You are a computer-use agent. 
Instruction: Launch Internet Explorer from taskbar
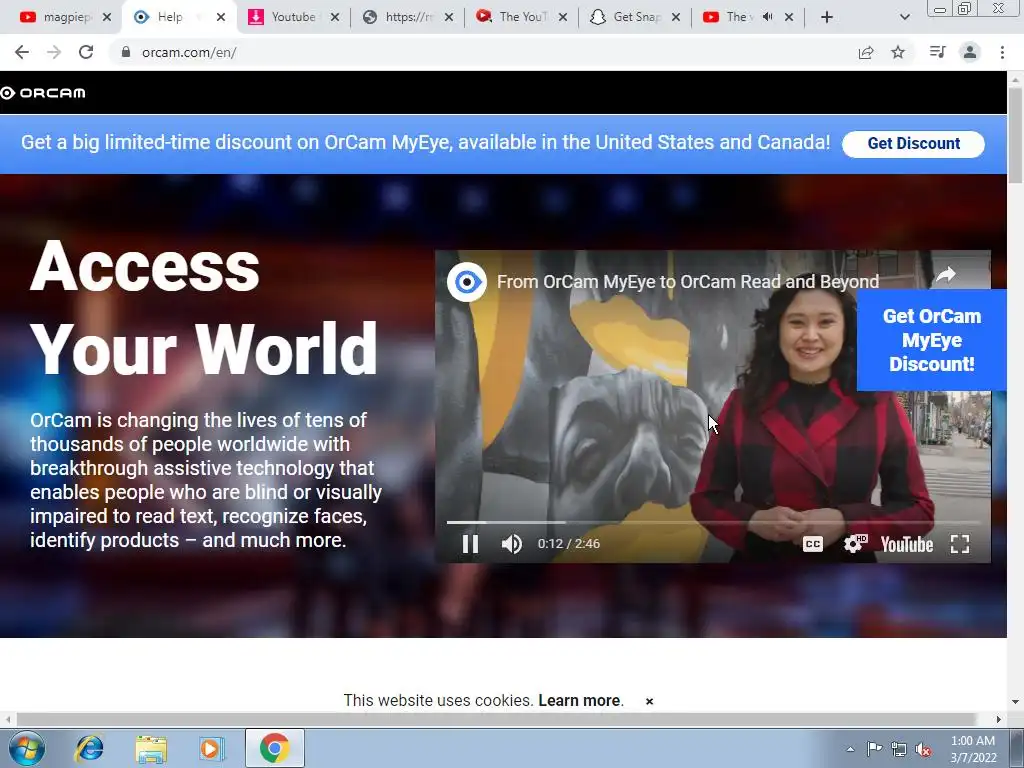point(89,748)
